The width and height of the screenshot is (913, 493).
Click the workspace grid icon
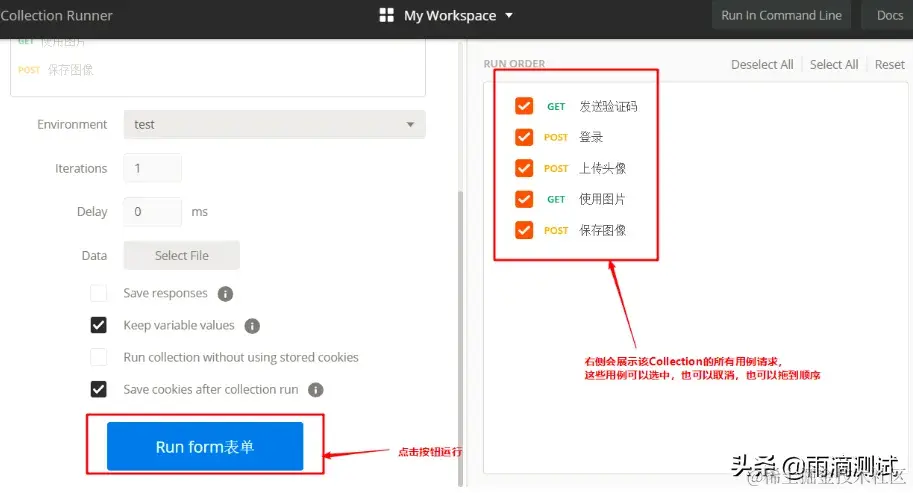pos(387,15)
